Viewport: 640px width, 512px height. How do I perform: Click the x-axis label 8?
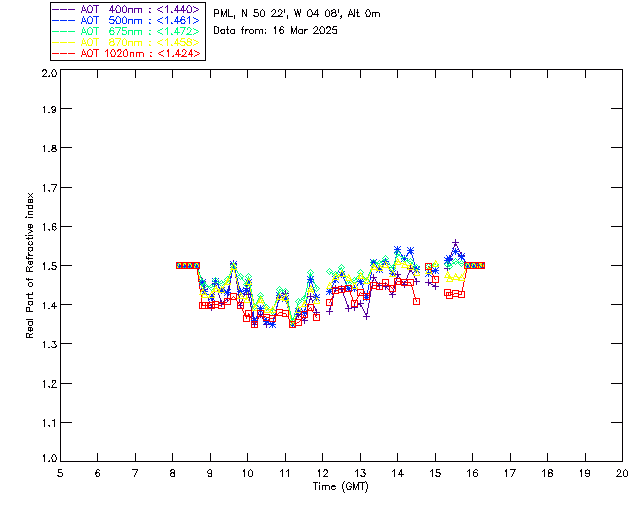click(x=173, y=473)
